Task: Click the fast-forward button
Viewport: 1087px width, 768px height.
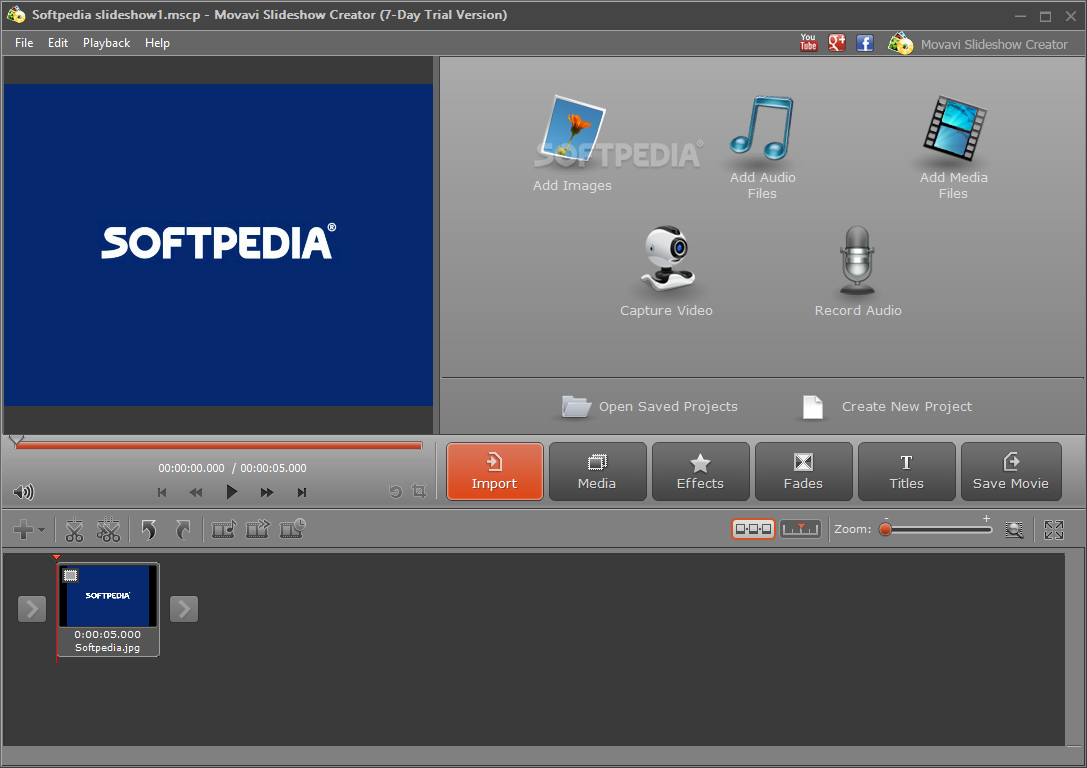Action: click(x=267, y=492)
